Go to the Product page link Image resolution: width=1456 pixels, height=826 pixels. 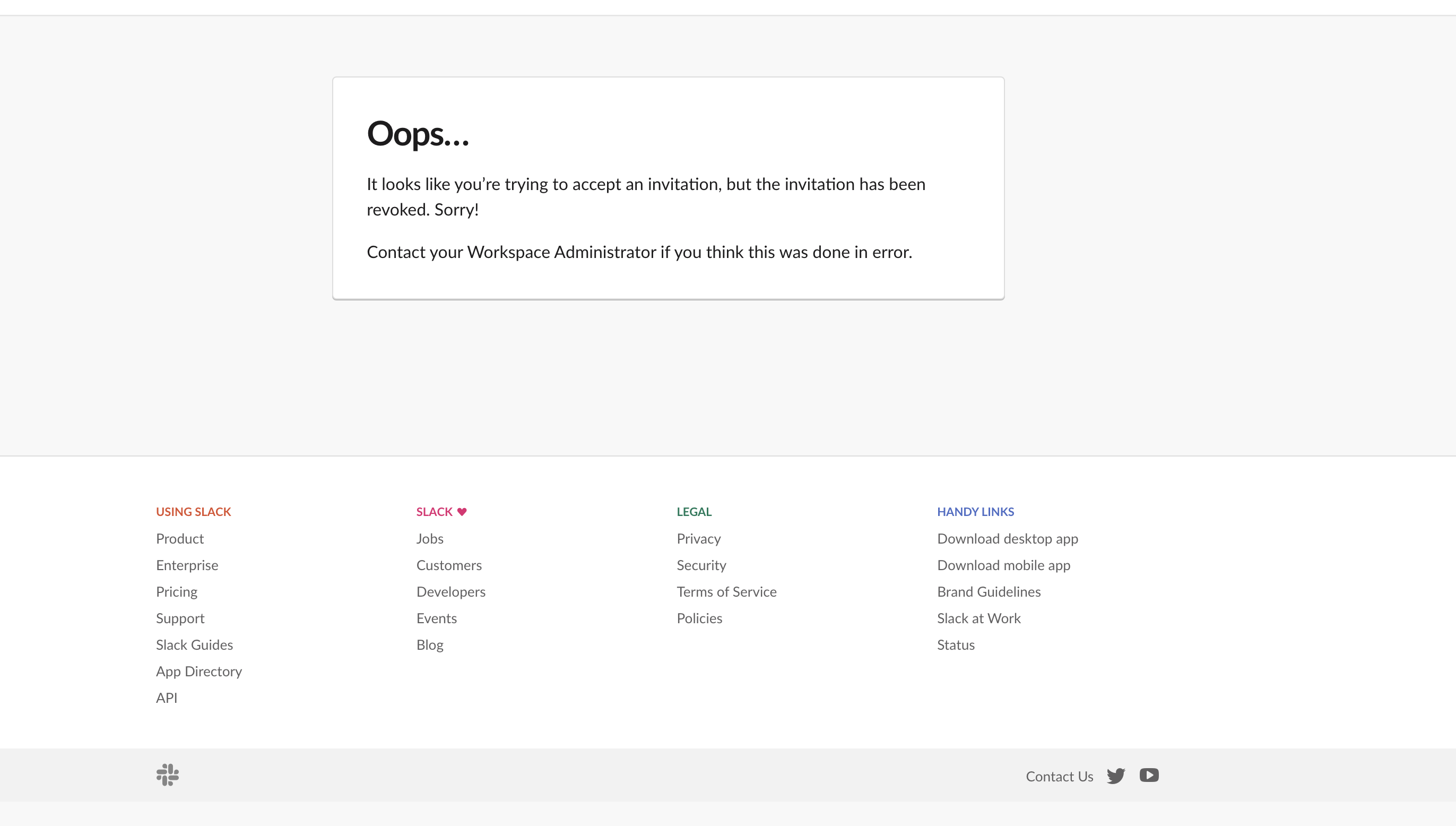click(x=180, y=538)
